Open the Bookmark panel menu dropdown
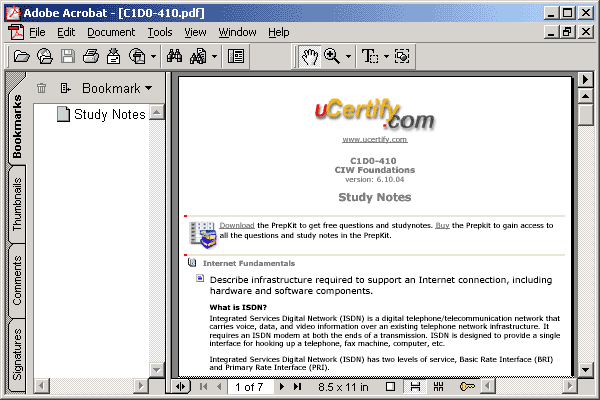The image size is (600, 400). [117, 88]
